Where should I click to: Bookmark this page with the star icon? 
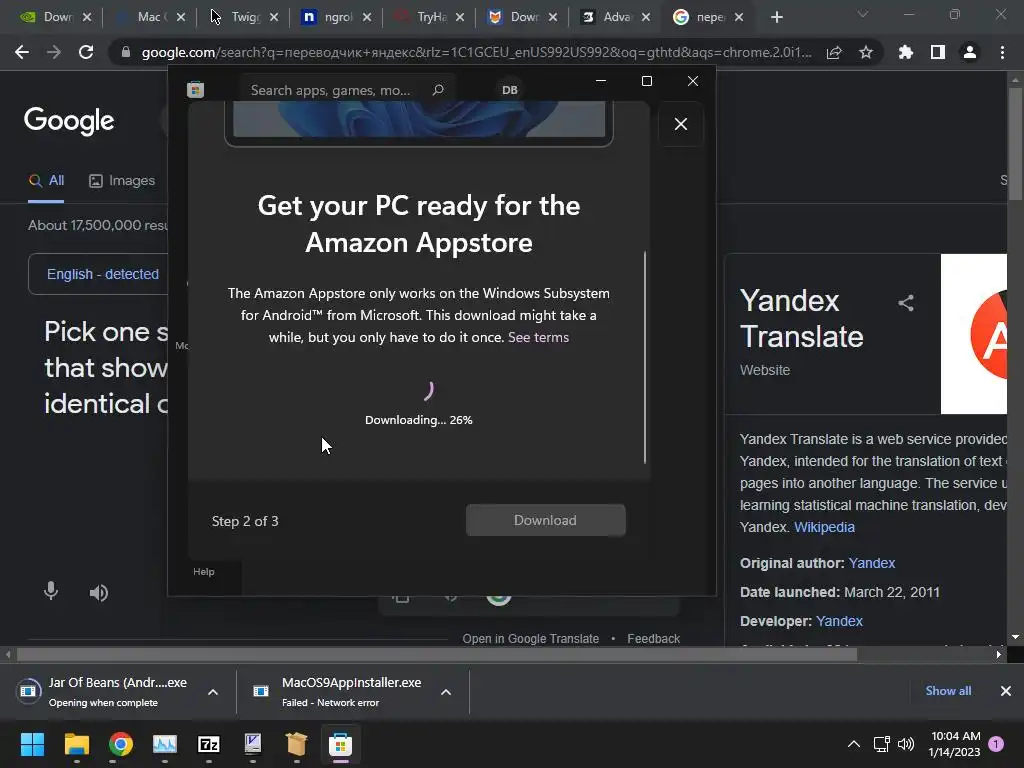[x=866, y=52]
